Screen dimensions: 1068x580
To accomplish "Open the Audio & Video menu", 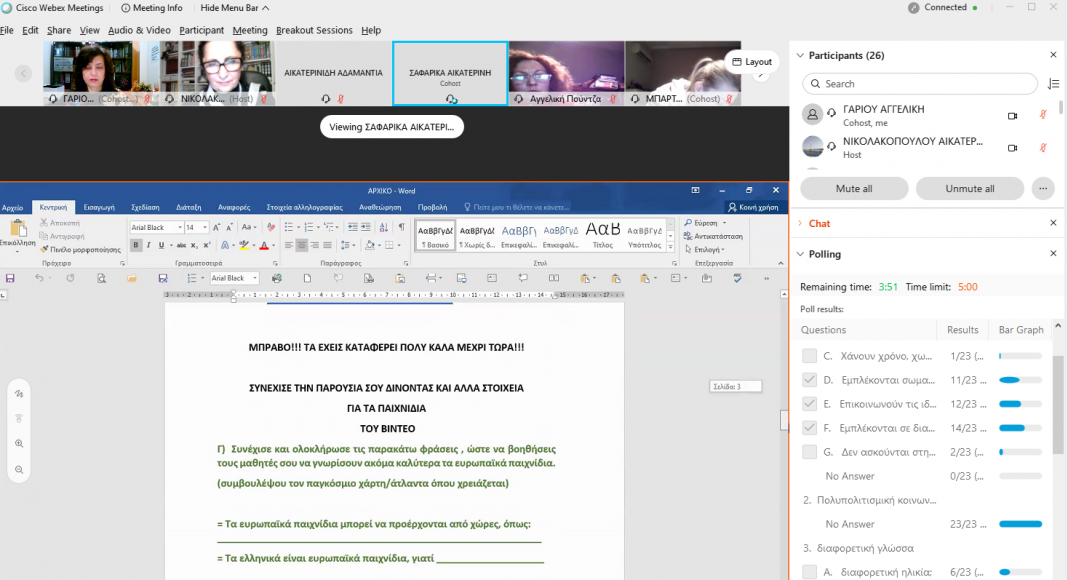I will (x=139, y=31).
